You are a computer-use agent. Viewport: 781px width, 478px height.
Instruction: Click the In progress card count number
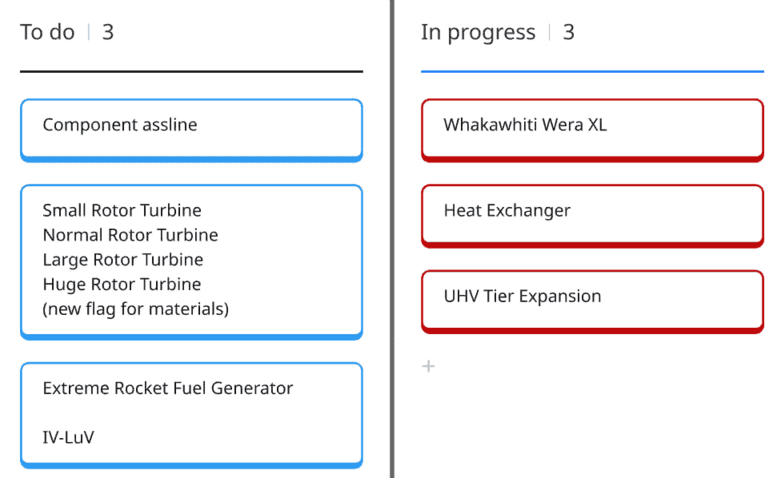pos(569,32)
